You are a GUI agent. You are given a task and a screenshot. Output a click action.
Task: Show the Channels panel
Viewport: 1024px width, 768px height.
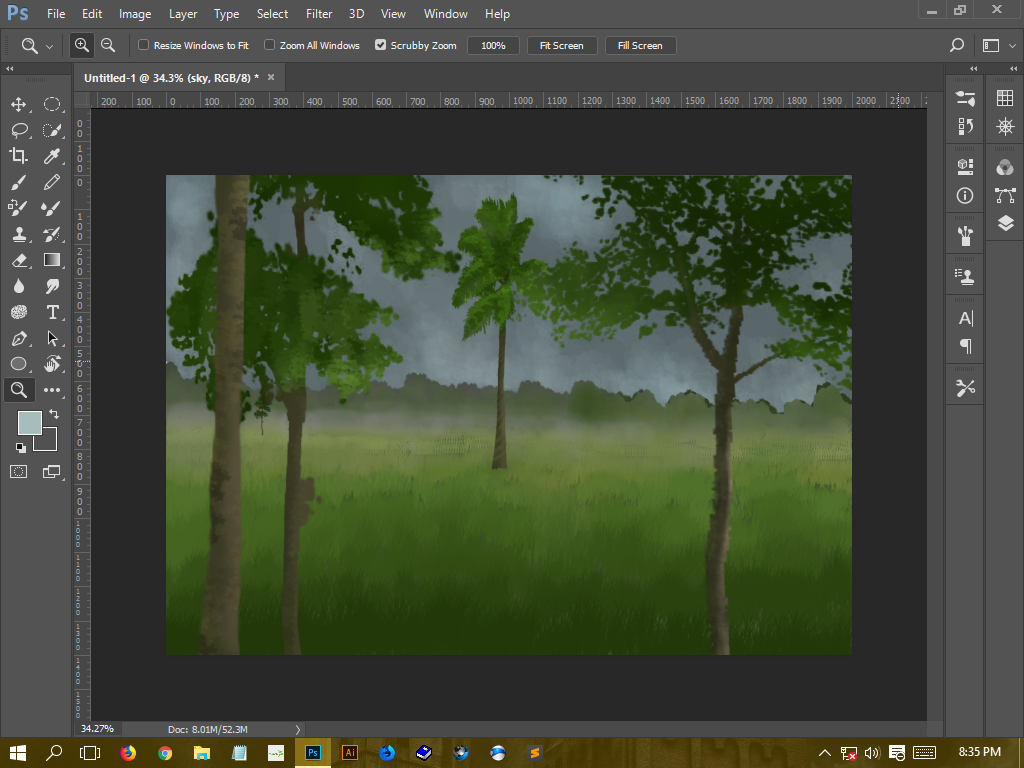[x=1004, y=168]
